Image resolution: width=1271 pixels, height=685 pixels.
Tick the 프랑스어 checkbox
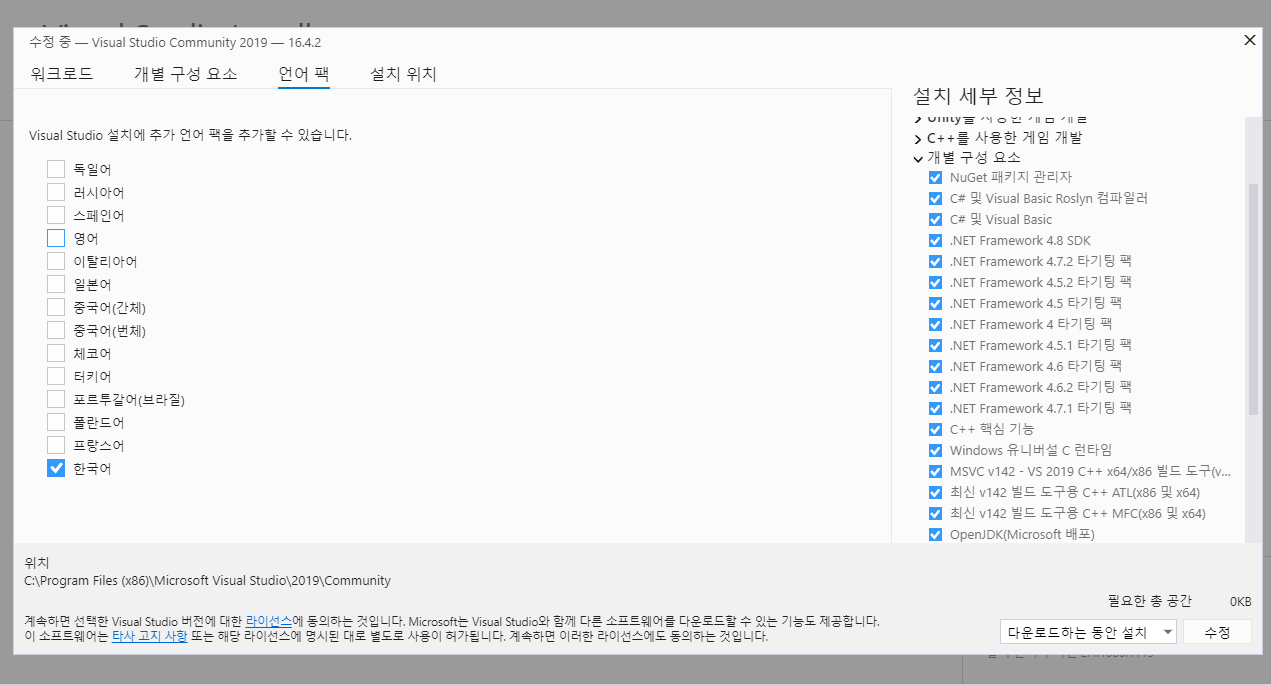tap(56, 445)
